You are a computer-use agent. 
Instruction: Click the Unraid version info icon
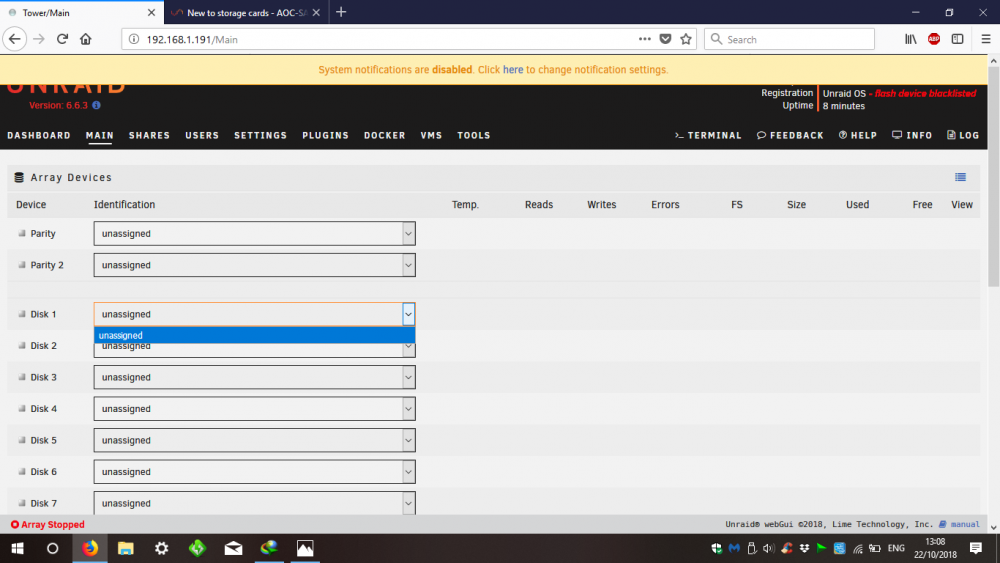96,105
